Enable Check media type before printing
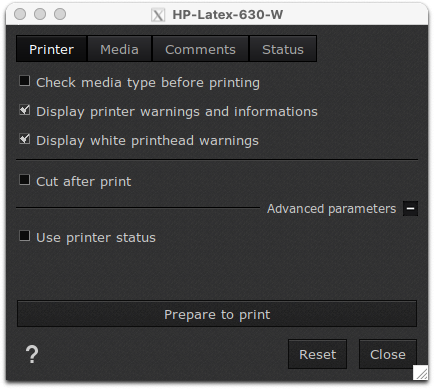 [x=25, y=81]
